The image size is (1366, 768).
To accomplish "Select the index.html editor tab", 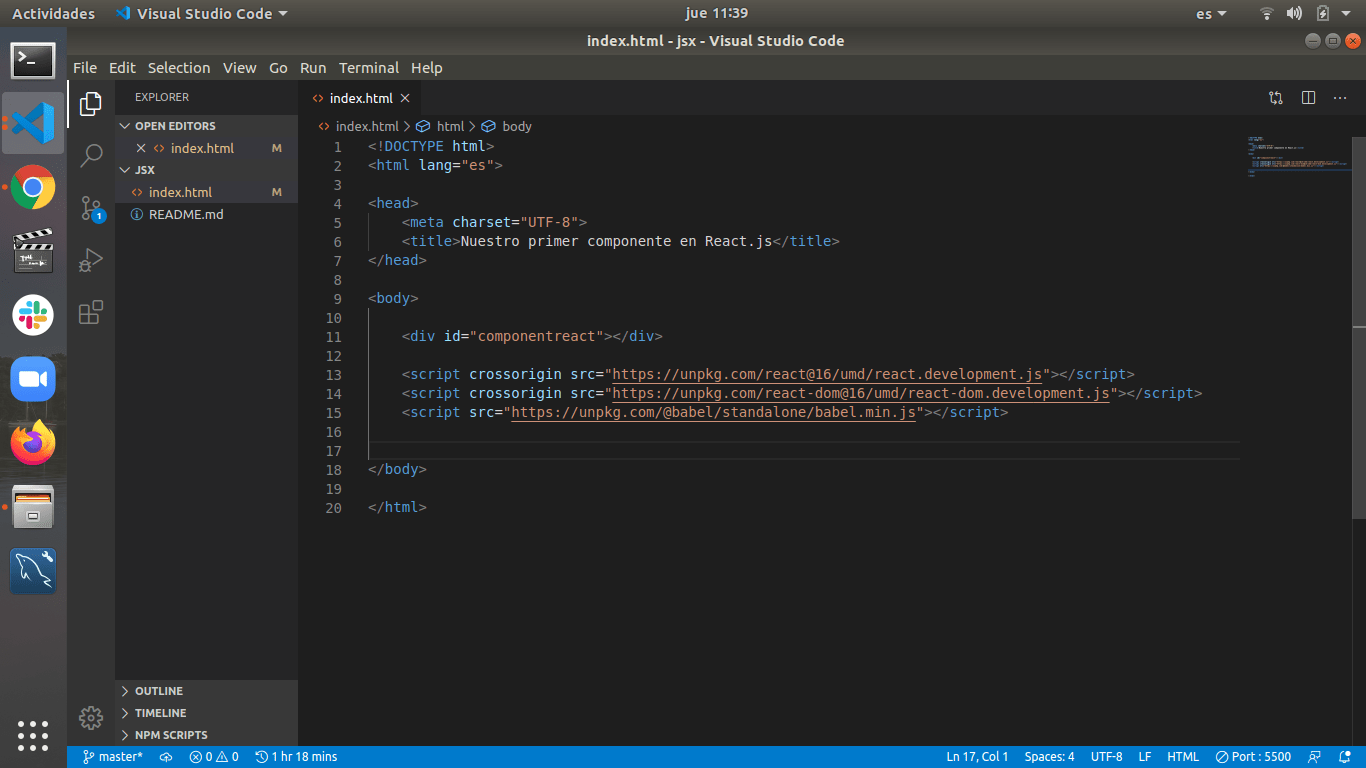I will pyautogui.click(x=360, y=98).
